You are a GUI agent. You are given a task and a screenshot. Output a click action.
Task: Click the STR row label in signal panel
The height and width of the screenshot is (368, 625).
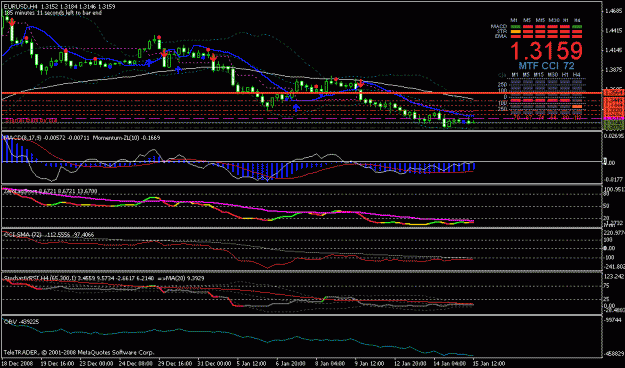(502, 31)
